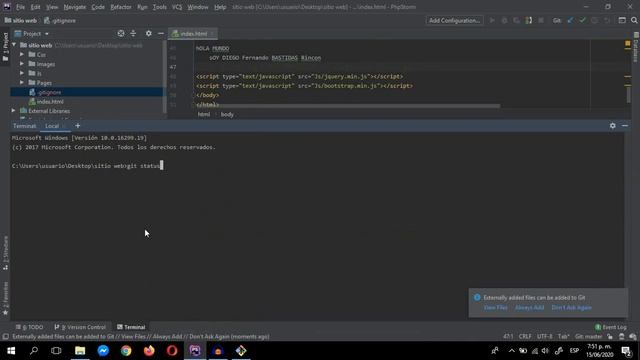
Task: Click the Stop square icon
Action: point(541,20)
